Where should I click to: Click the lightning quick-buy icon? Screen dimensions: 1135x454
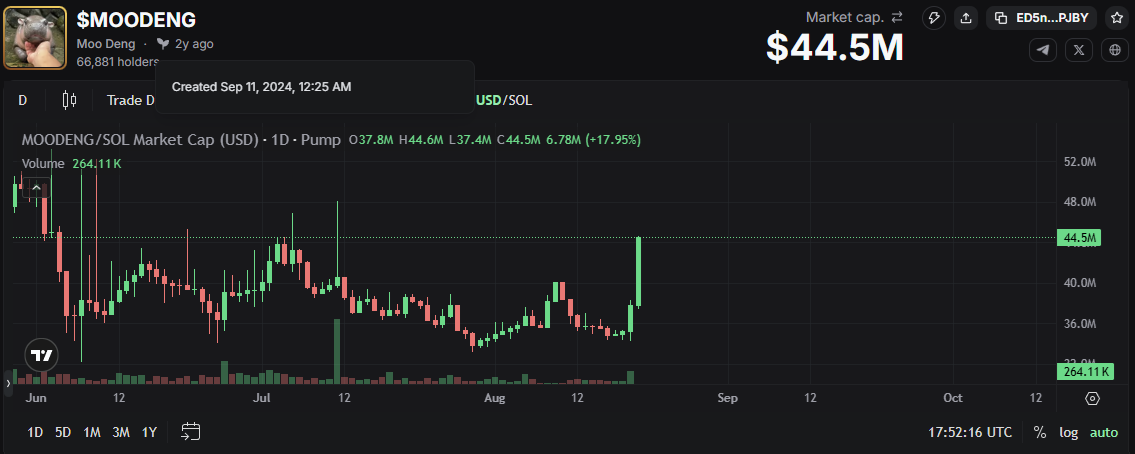coord(934,18)
